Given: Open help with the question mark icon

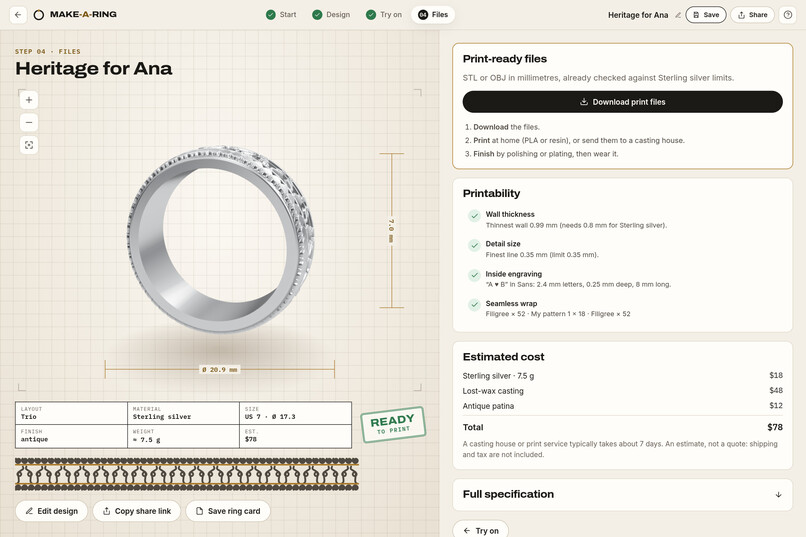Looking at the screenshot, I should pos(787,15).
